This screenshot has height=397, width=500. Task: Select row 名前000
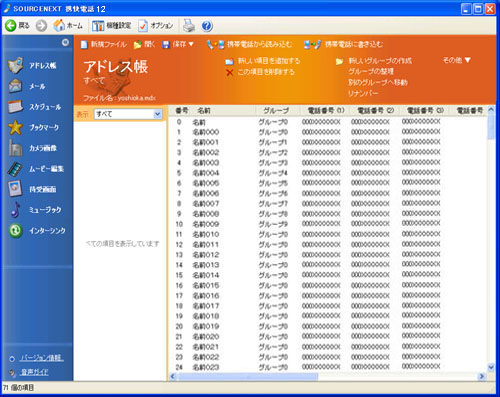point(327,132)
